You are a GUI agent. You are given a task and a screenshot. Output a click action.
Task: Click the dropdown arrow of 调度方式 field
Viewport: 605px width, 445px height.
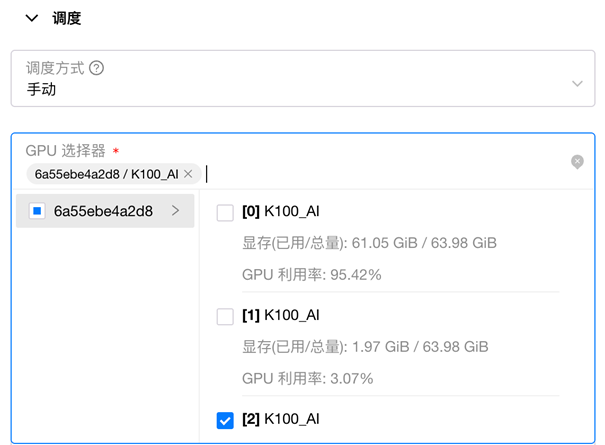(x=577, y=83)
